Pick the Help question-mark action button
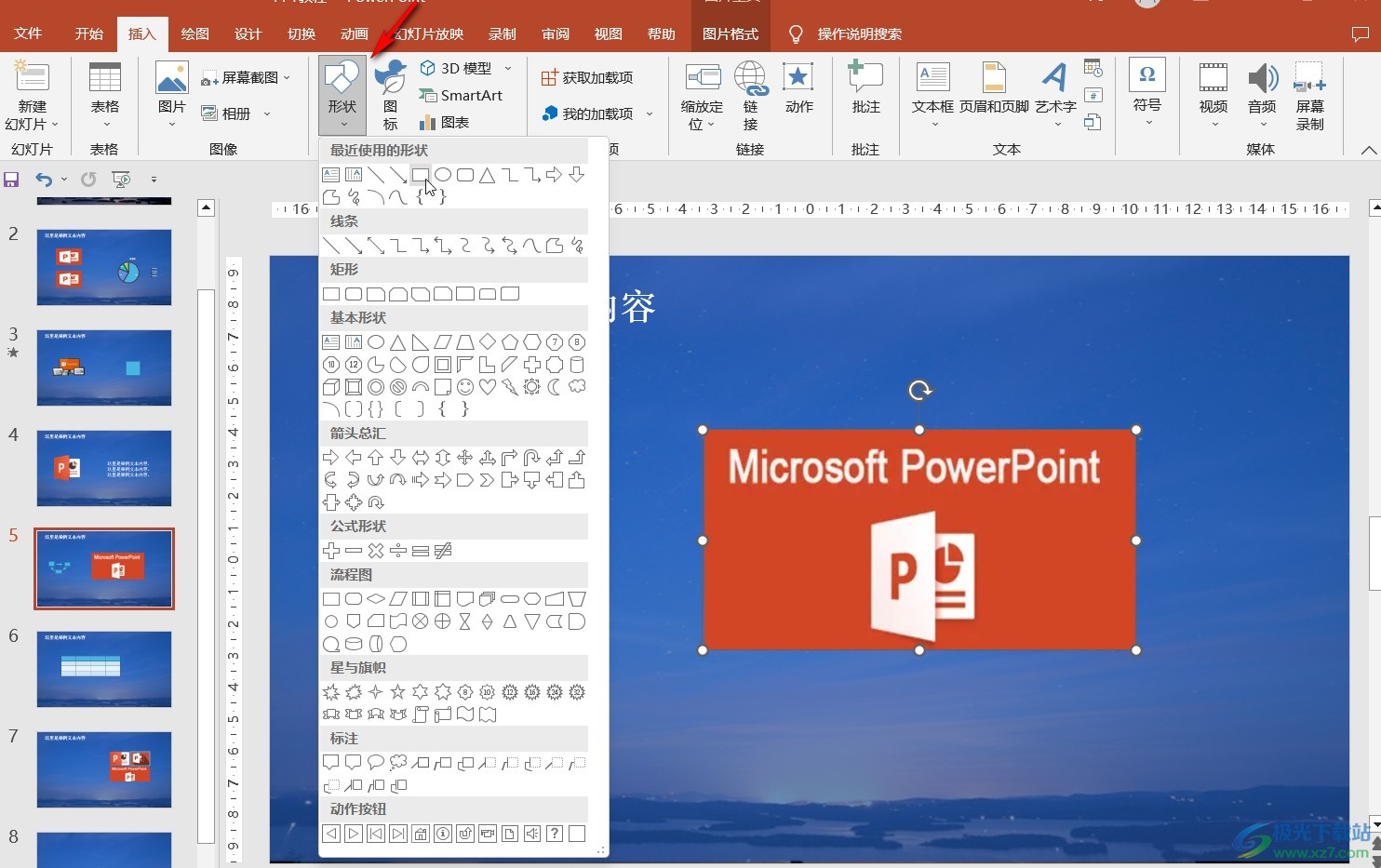 555,834
